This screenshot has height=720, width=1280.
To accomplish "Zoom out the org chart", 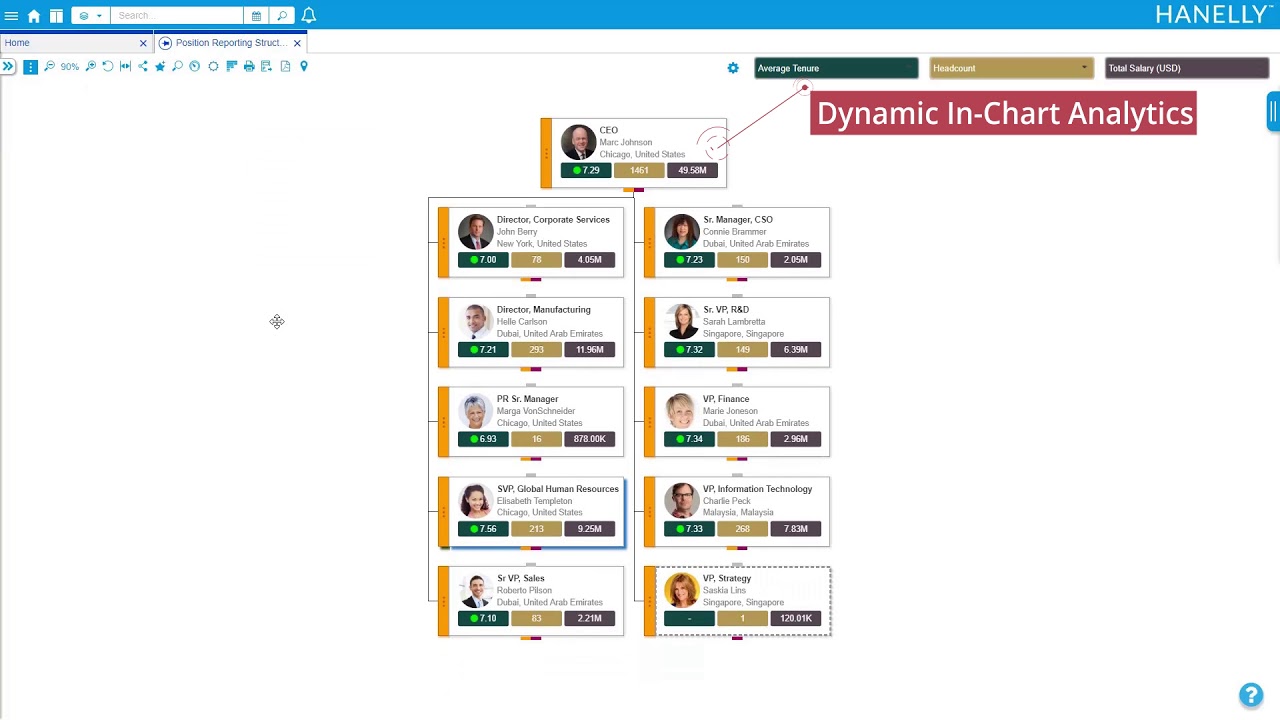I will click(x=49, y=66).
